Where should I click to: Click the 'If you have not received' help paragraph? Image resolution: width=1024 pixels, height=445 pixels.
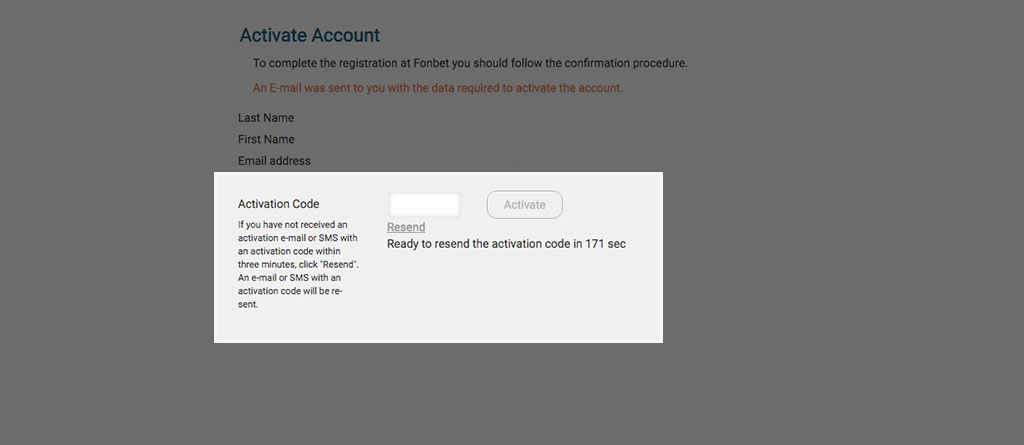pyautogui.click(x=298, y=264)
